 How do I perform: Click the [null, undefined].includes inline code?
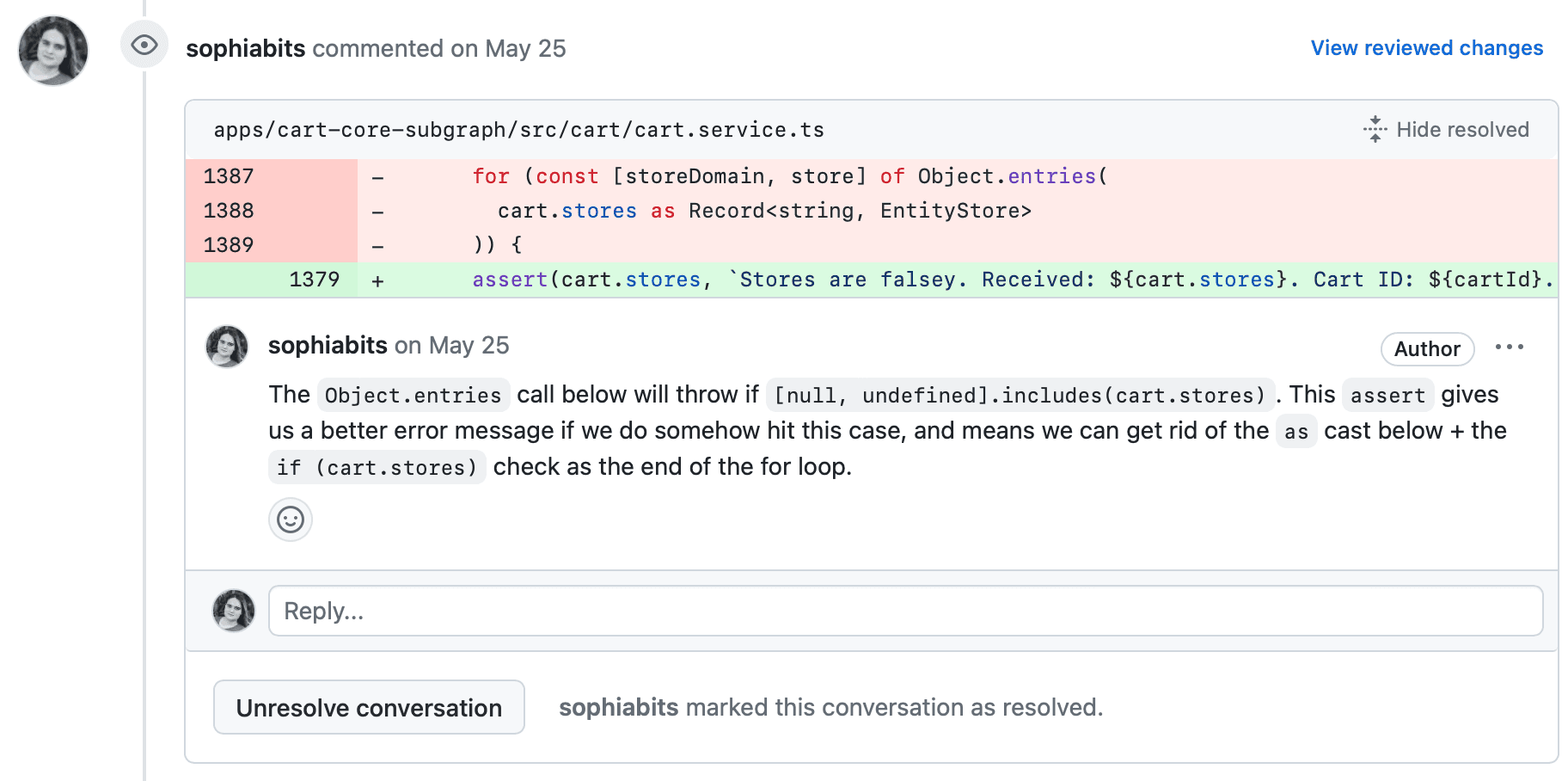point(1020,395)
